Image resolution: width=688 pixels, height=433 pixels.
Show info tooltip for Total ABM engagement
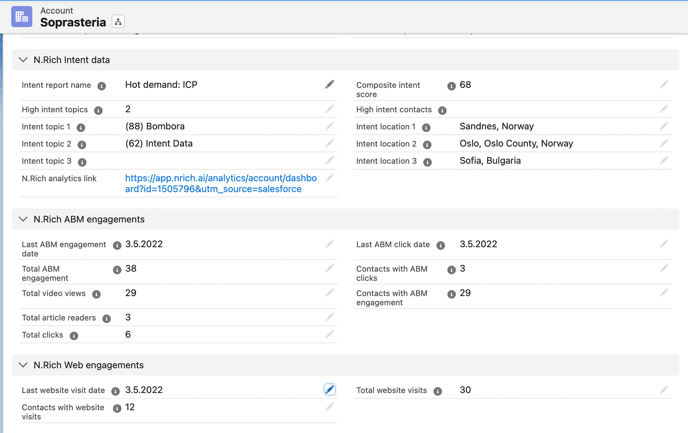pos(117,270)
